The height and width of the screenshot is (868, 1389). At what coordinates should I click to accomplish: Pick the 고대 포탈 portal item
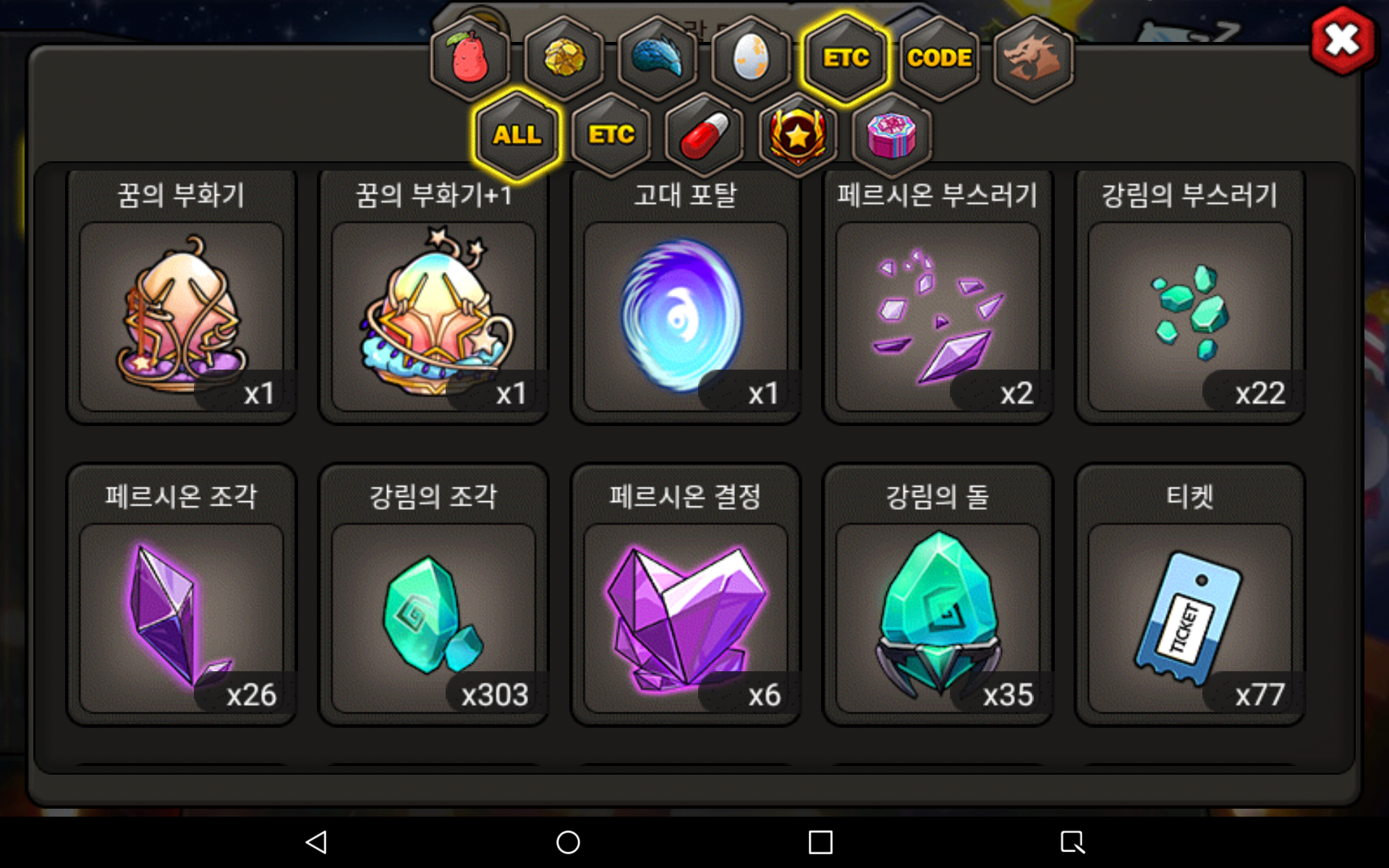coord(685,297)
